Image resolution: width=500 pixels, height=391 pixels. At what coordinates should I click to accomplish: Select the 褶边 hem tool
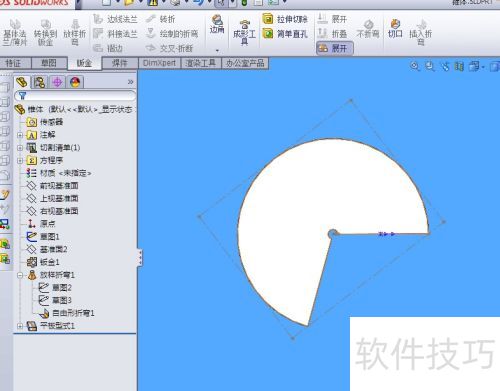click(x=108, y=48)
